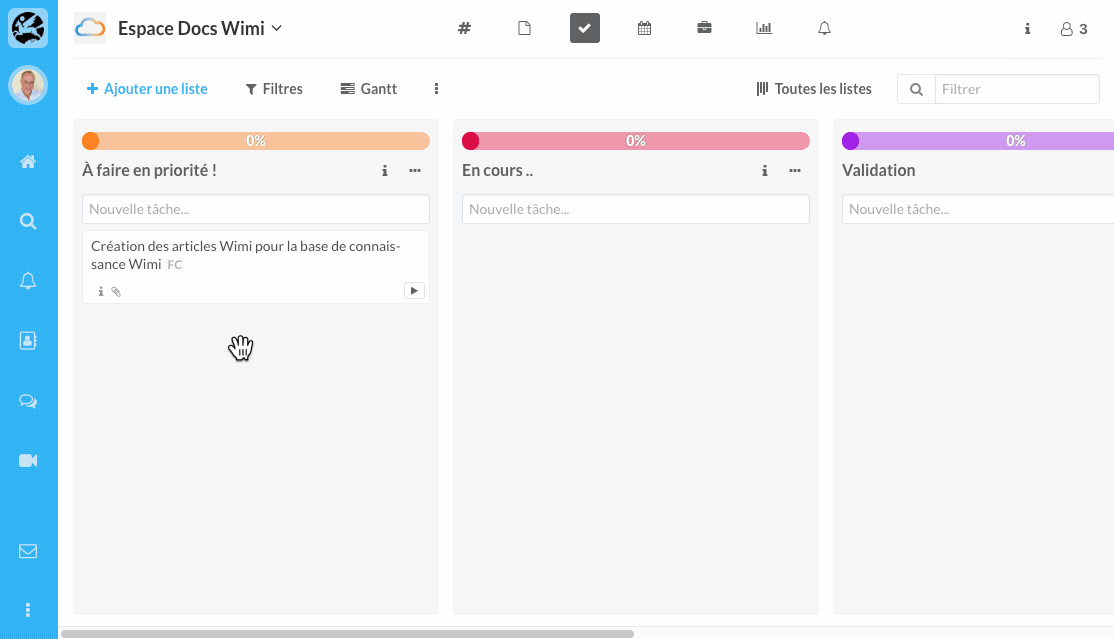The image size is (1114, 639).
Task: Click the info icon of the En cours list
Action: pos(765,171)
